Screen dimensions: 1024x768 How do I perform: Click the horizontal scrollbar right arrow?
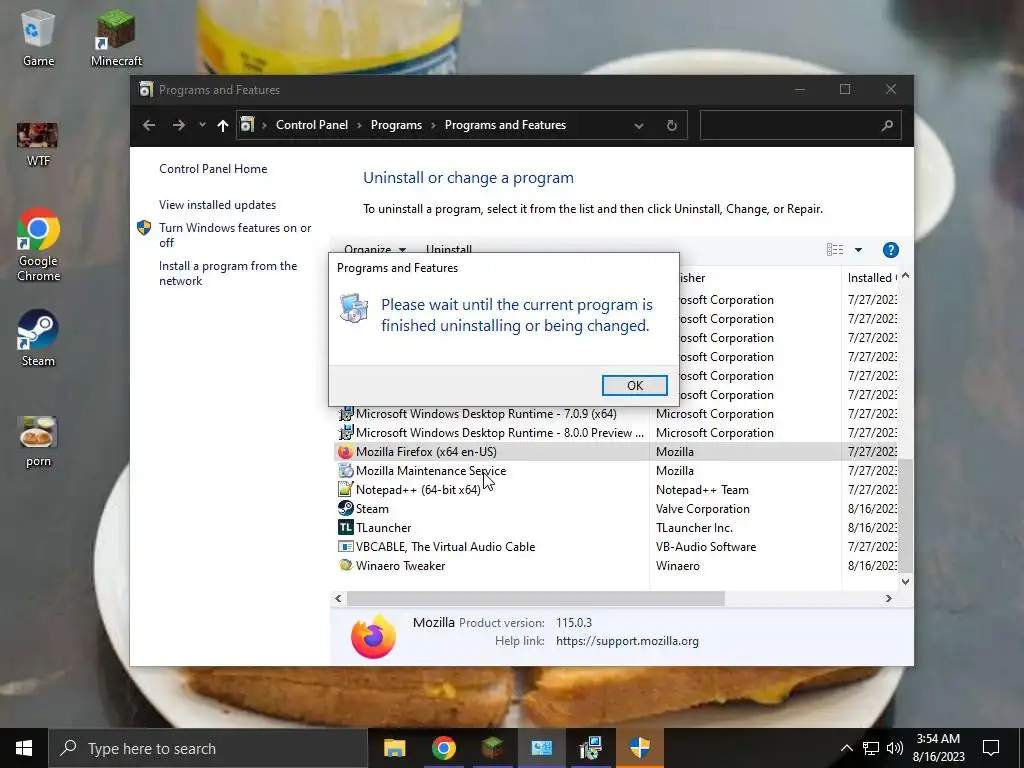pos(888,598)
